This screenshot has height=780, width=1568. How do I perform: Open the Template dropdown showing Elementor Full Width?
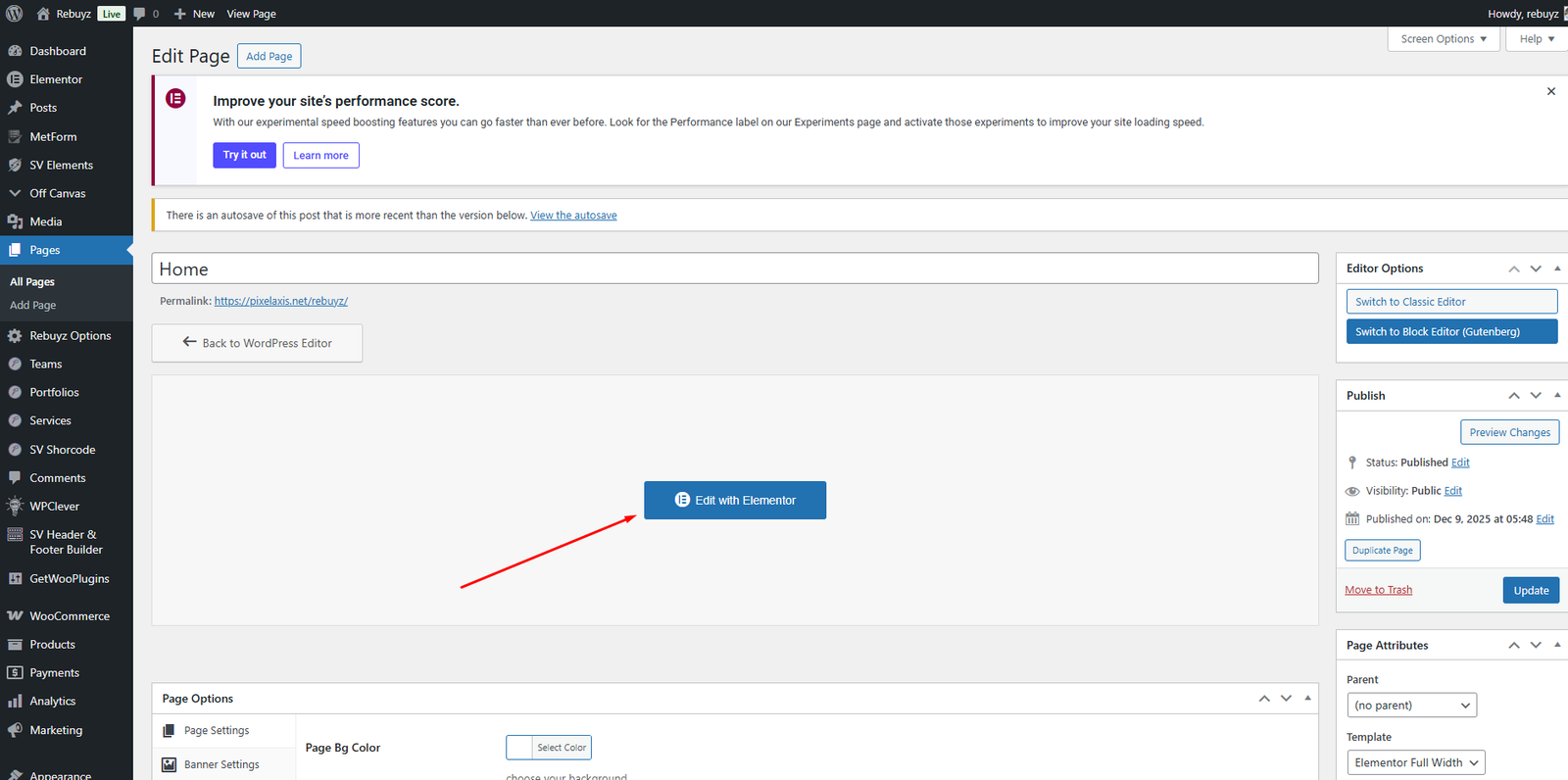[x=1416, y=762]
